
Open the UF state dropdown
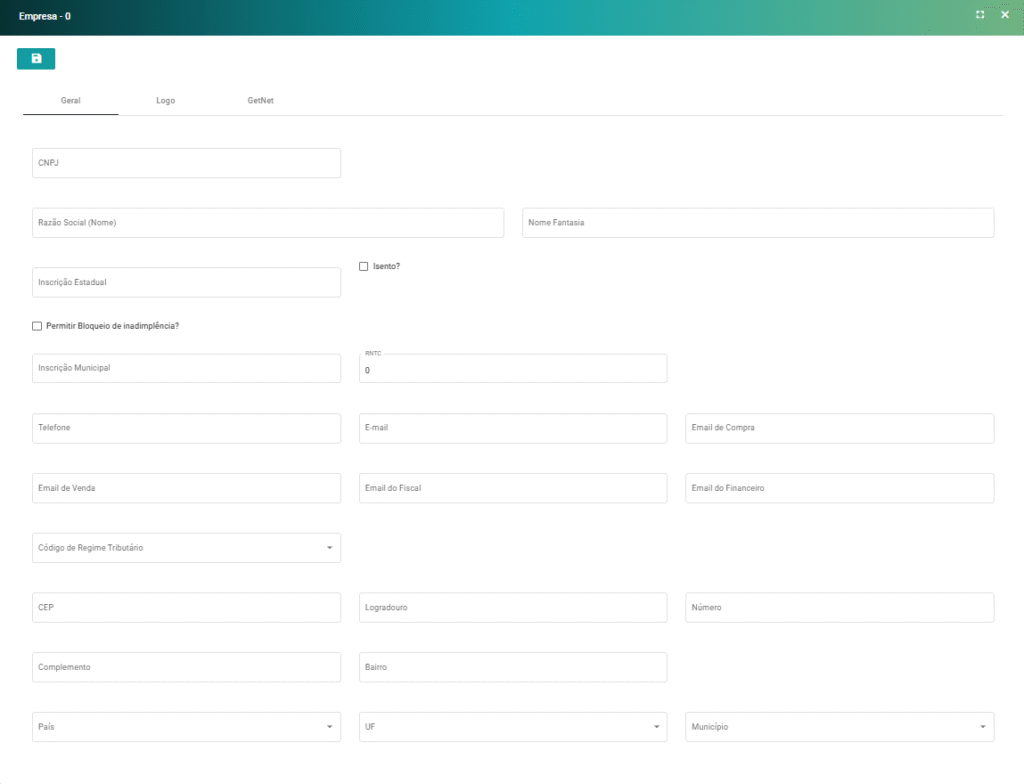(x=512, y=727)
